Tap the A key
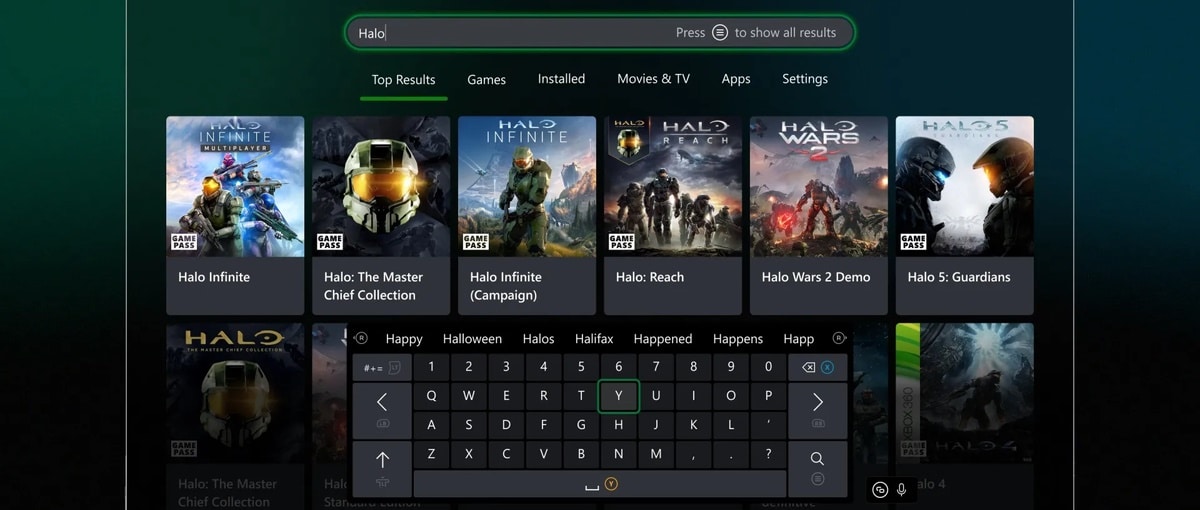This screenshot has width=1200, height=510. (431, 425)
